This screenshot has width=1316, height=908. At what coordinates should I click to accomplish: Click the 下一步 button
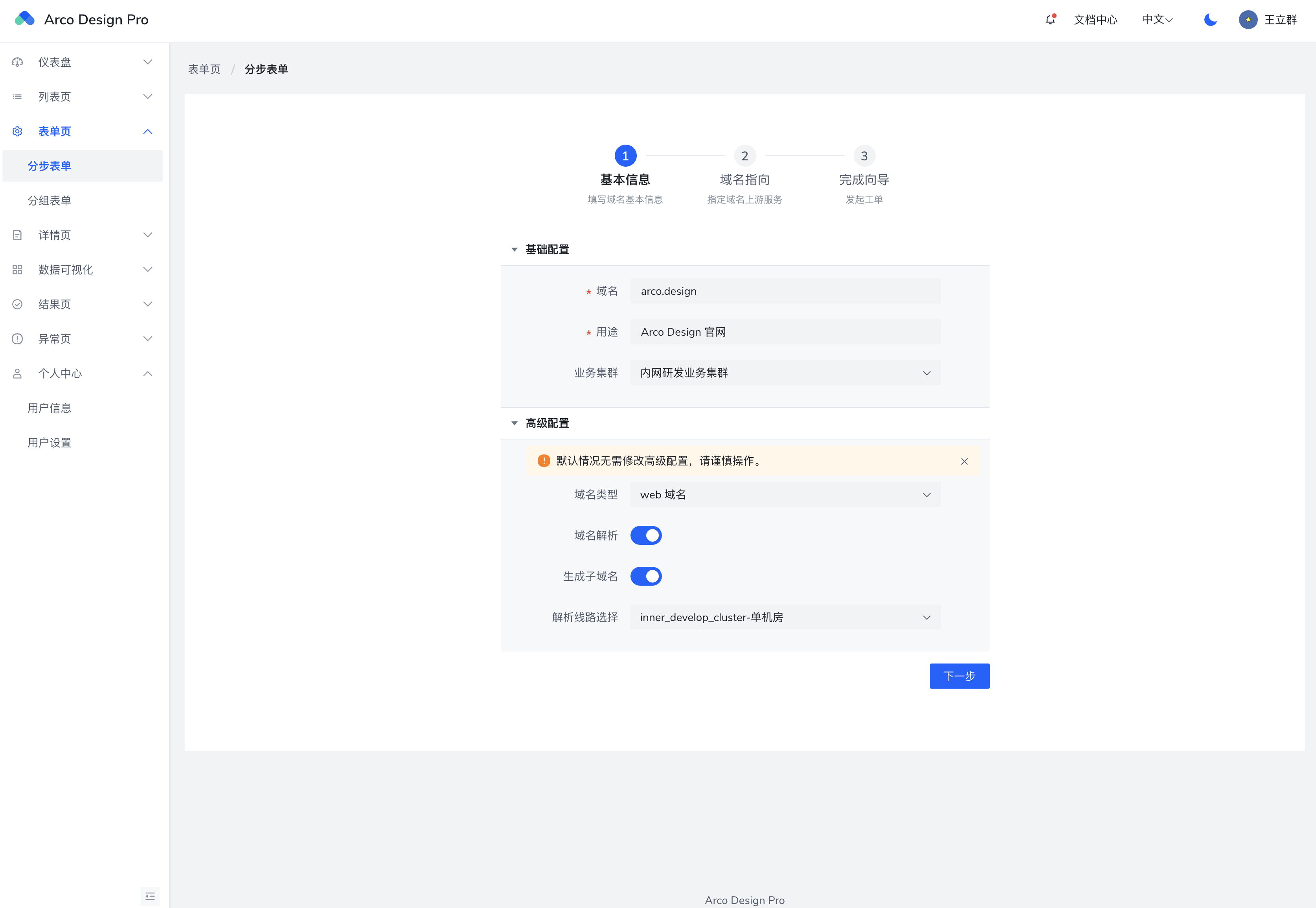pyautogui.click(x=959, y=676)
